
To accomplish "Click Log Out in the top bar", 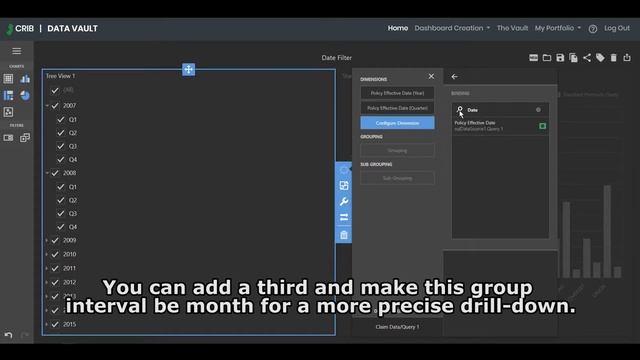I will (x=617, y=28).
